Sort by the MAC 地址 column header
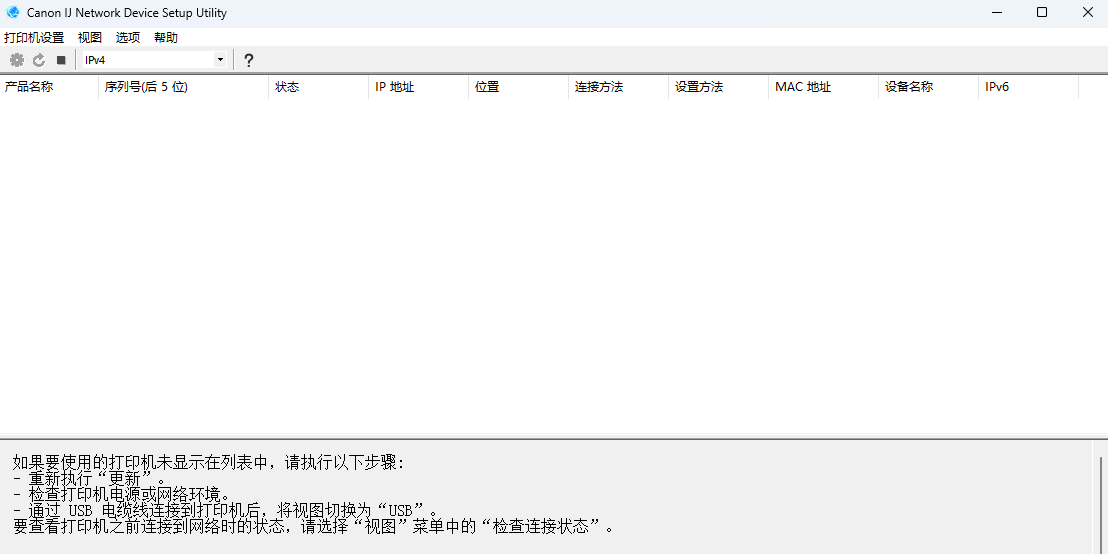This screenshot has height=554, width=1108. 823,87
